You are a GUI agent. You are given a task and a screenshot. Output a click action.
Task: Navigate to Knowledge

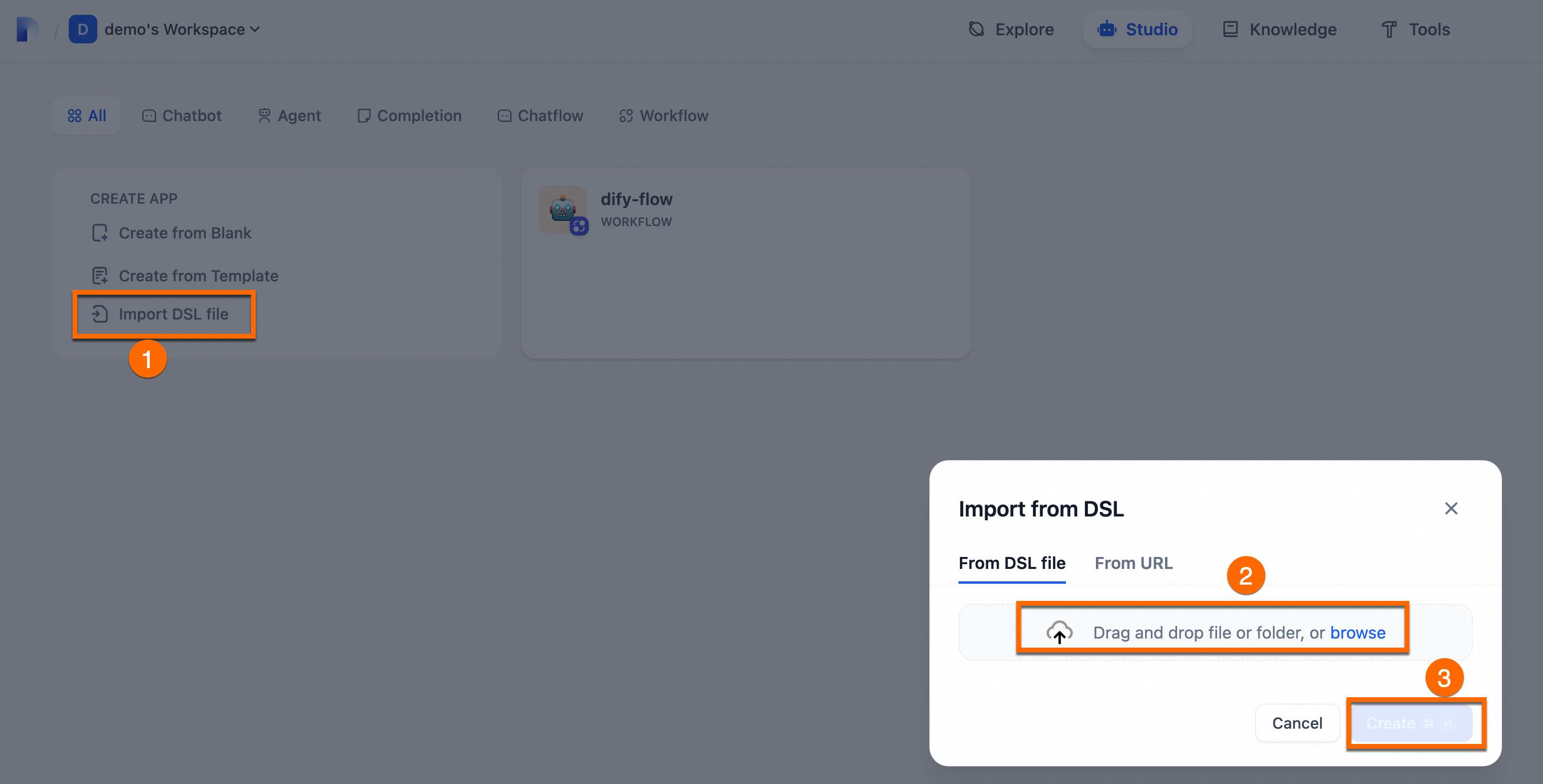(1280, 29)
